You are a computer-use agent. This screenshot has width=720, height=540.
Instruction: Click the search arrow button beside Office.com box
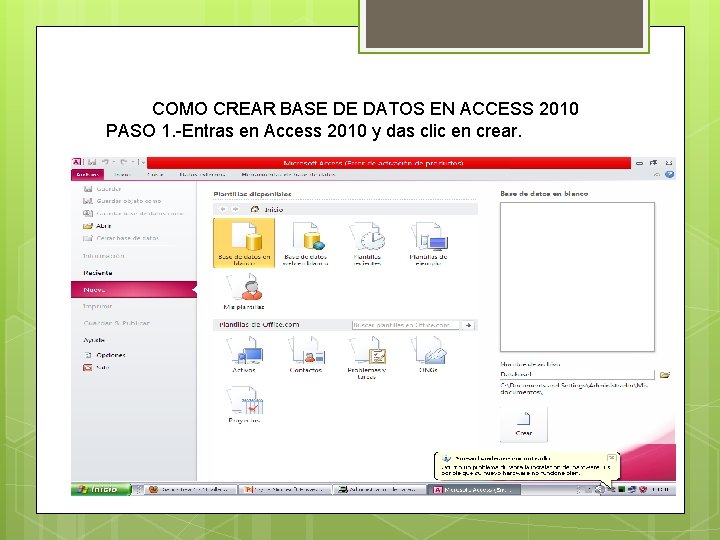468,325
